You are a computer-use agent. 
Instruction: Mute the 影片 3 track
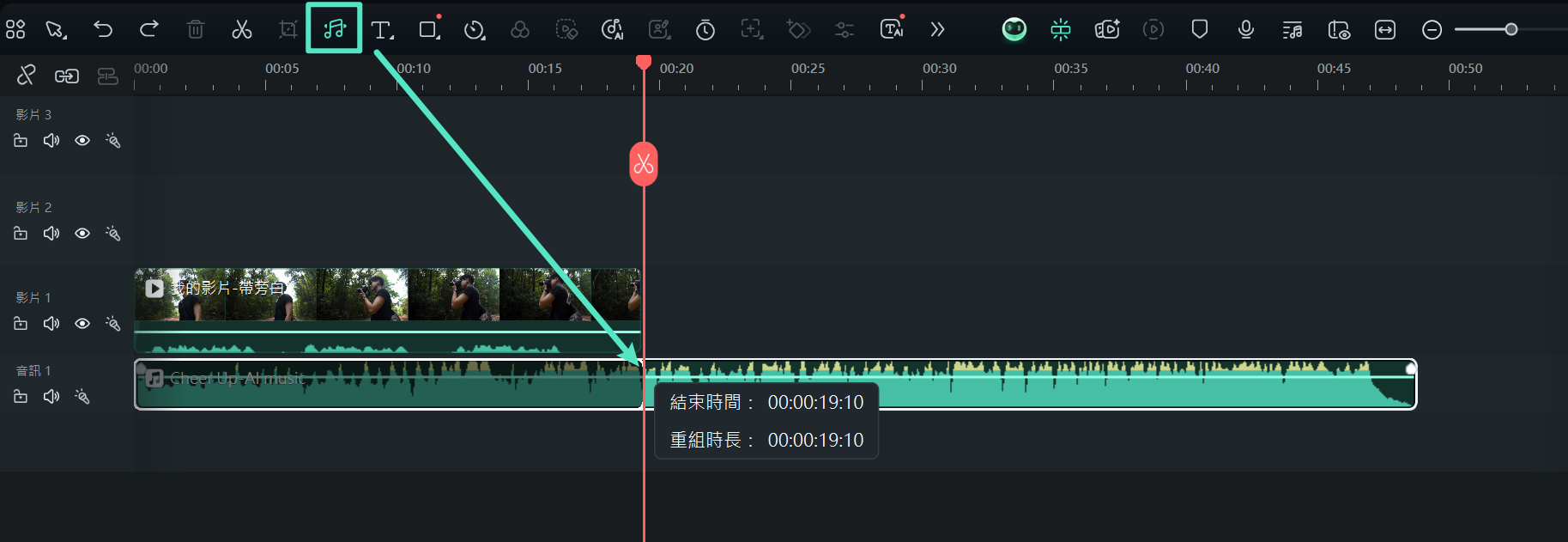(x=51, y=140)
